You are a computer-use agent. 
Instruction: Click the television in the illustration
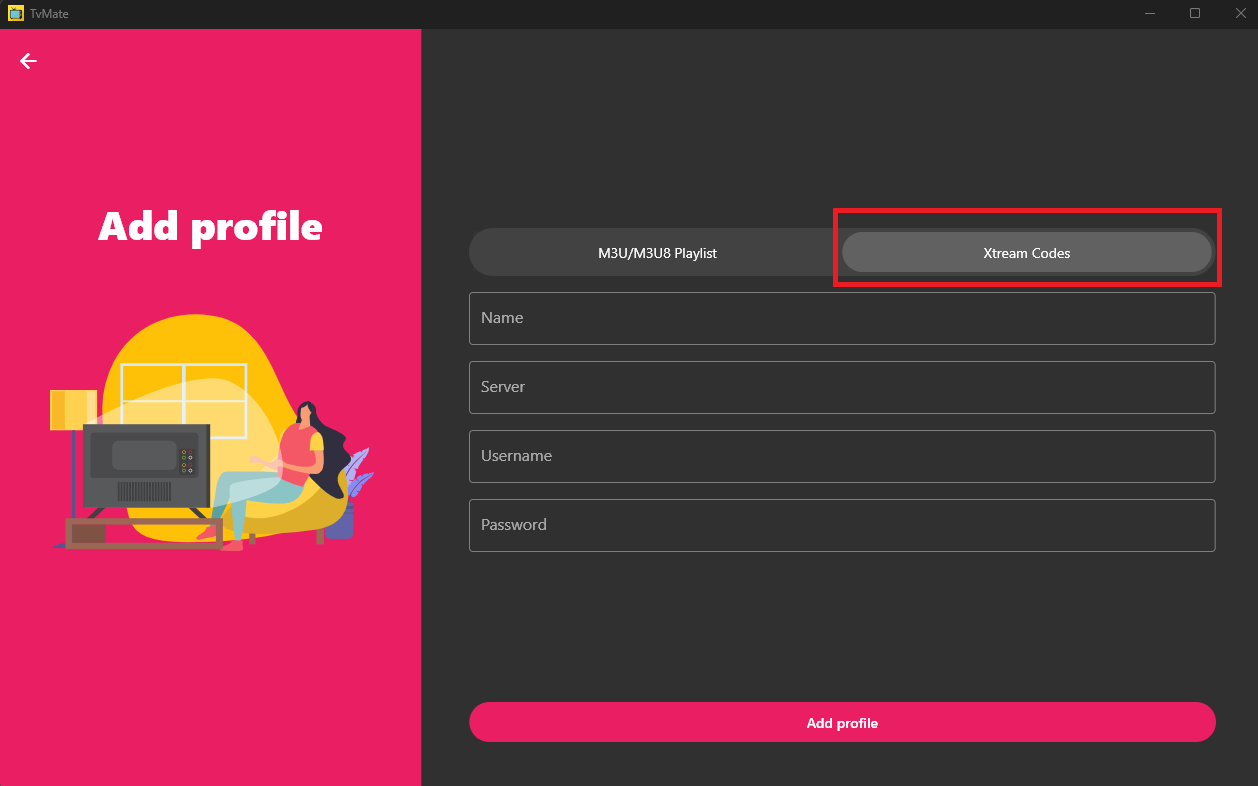[x=145, y=462]
